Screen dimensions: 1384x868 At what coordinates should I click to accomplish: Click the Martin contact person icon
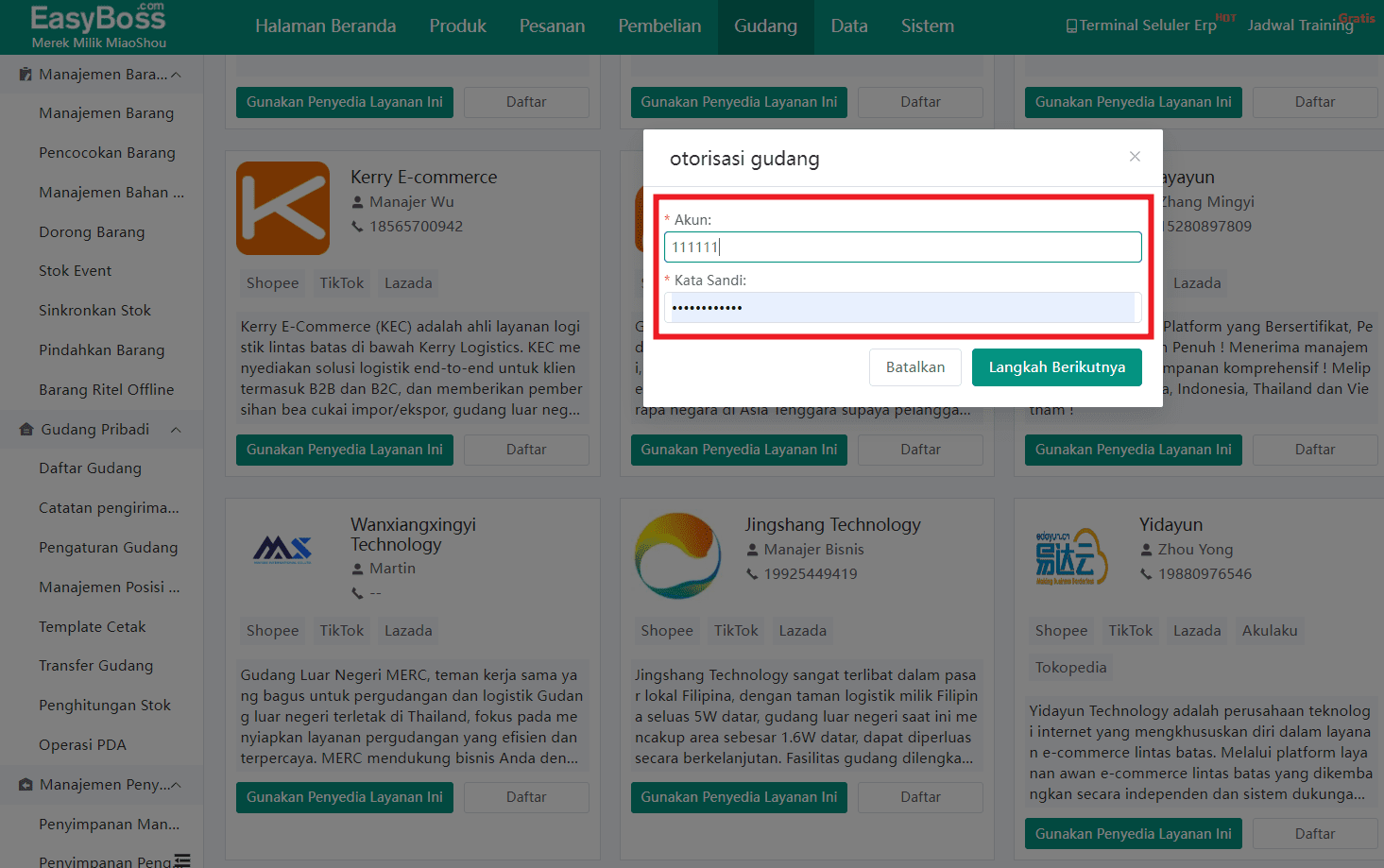(x=358, y=569)
